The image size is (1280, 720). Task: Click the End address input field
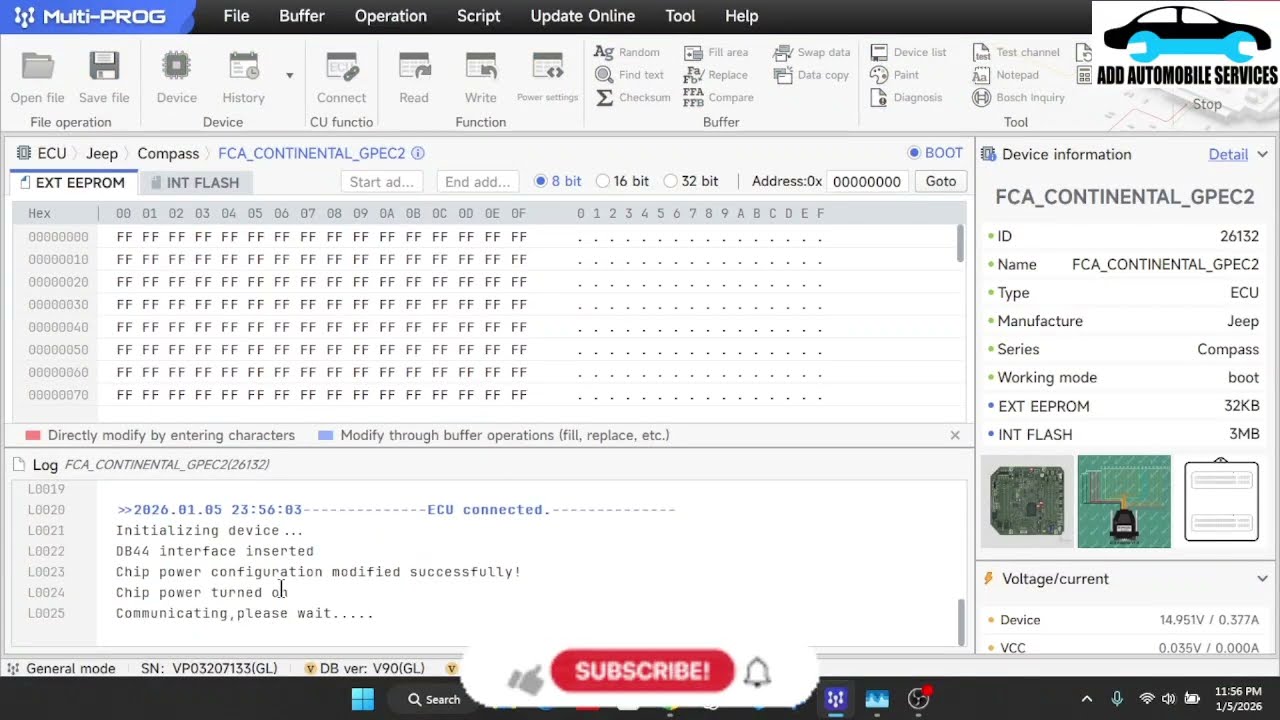pyautogui.click(x=478, y=182)
